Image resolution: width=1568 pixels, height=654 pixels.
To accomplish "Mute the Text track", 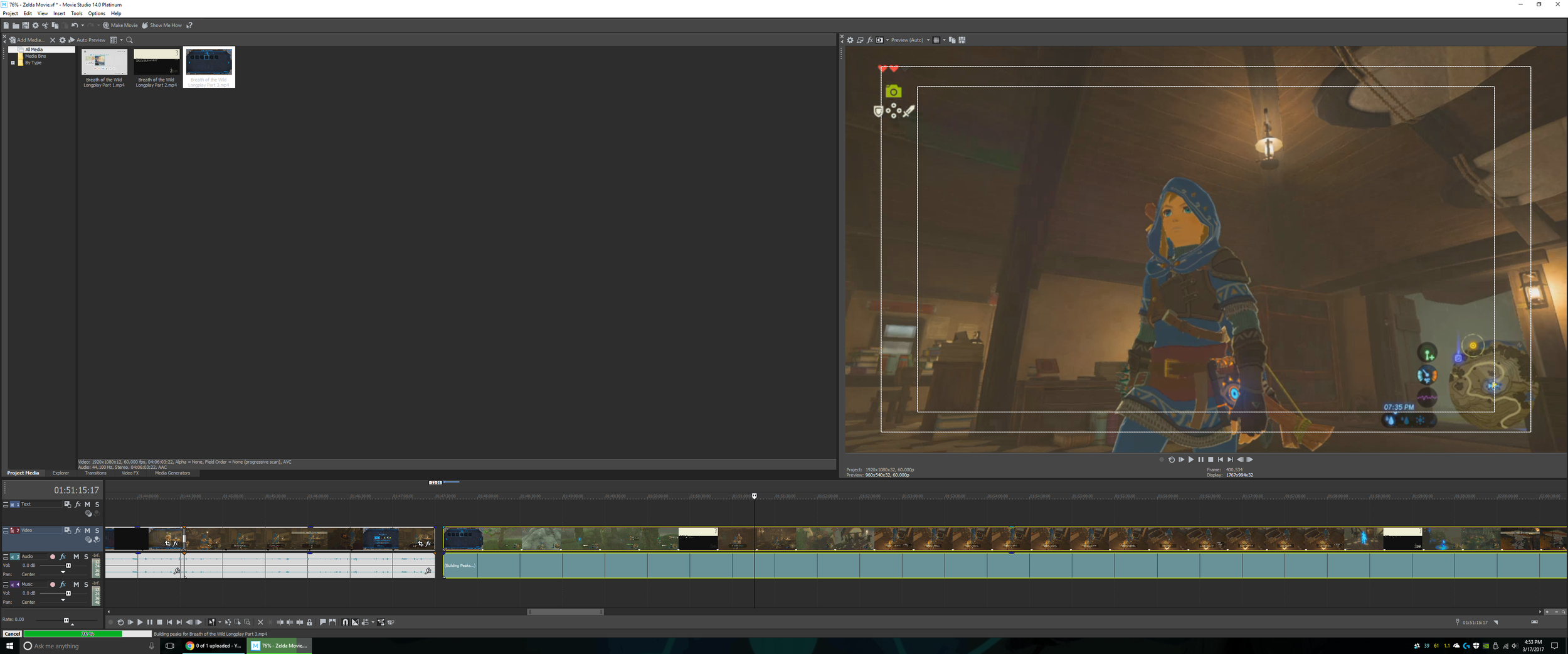I will (87, 505).
